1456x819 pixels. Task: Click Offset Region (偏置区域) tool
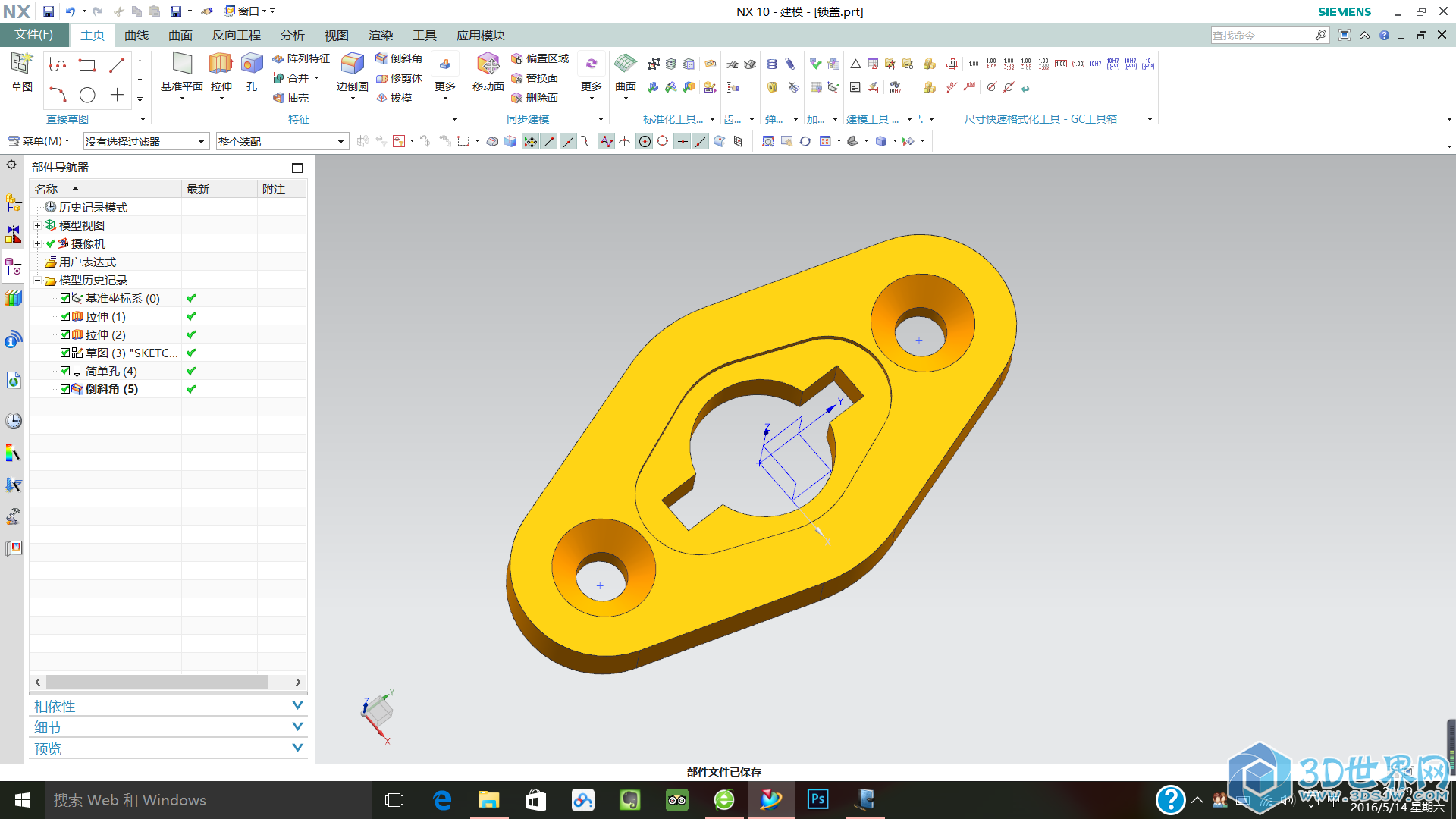point(539,58)
